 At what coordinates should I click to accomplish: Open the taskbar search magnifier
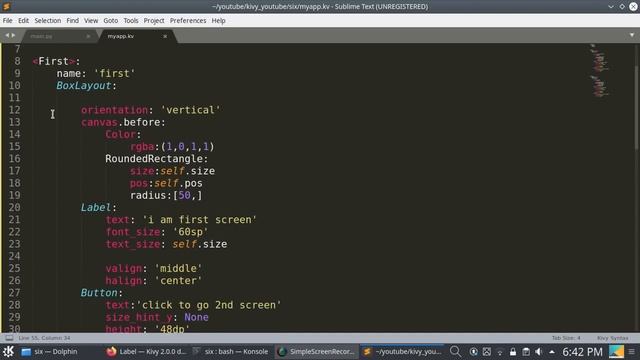[456, 351]
